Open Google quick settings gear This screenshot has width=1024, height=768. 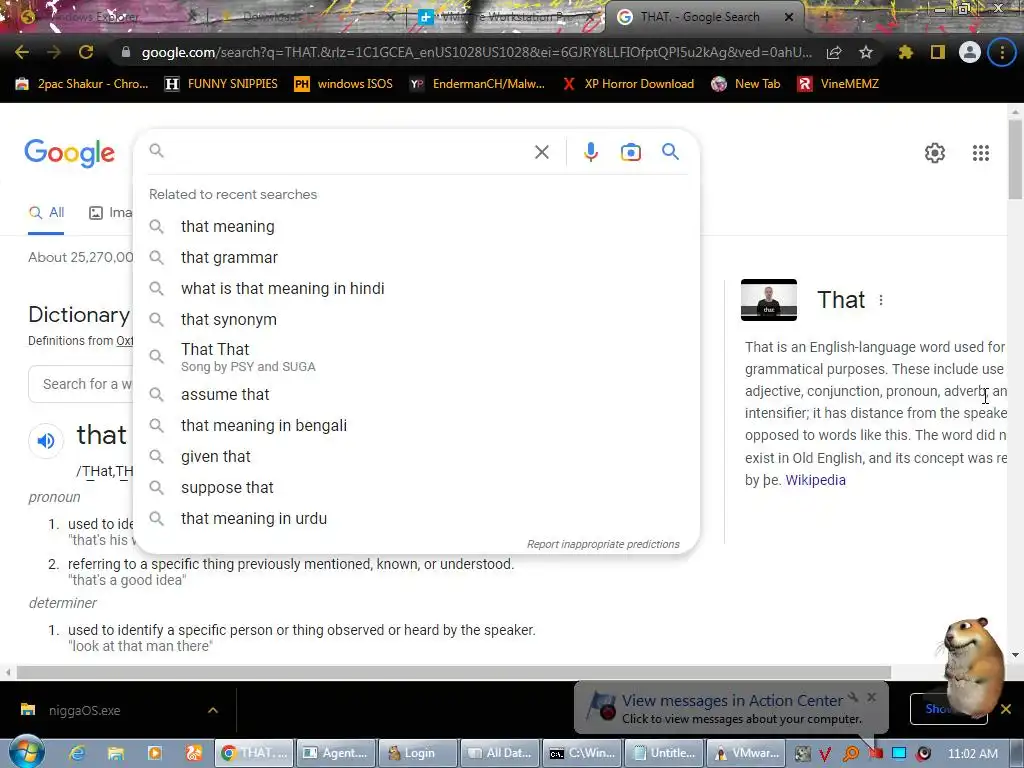pos(935,153)
